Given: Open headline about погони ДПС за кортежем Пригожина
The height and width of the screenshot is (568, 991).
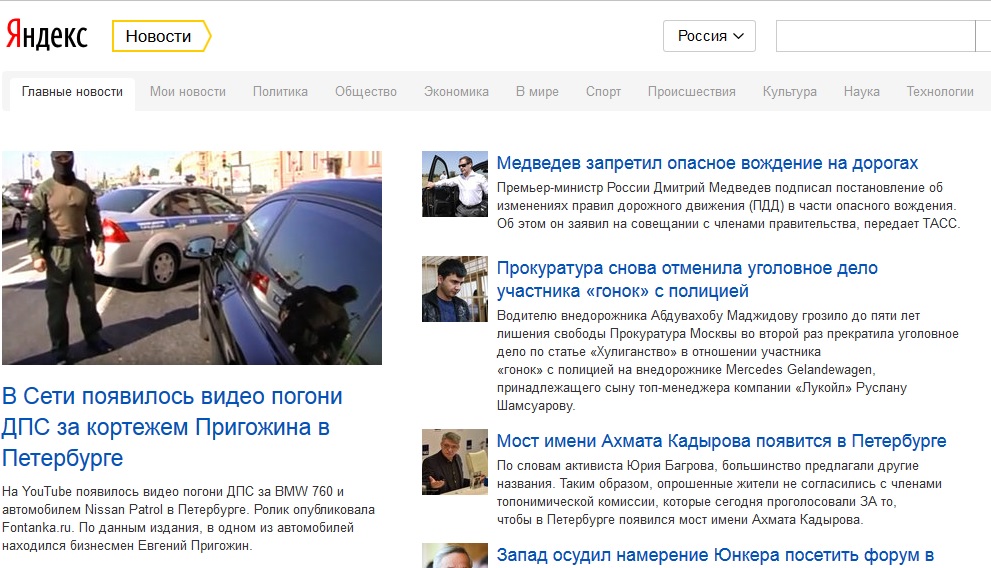Looking at the screenshot, I should [172, 427].
